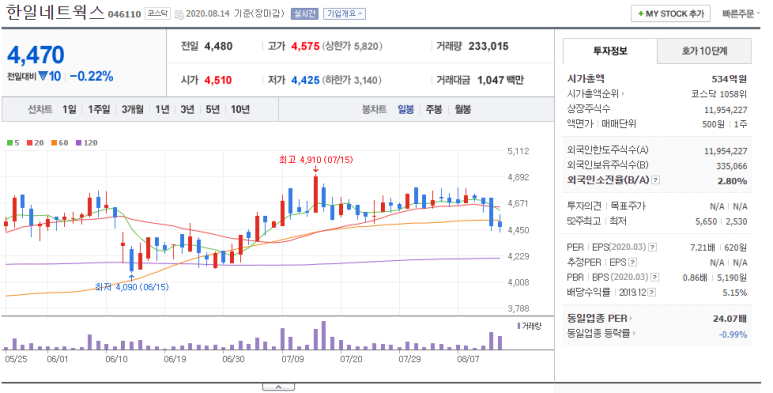Select the 1일 line chart period
Viewport: 773px width, 393px height.
69,109
